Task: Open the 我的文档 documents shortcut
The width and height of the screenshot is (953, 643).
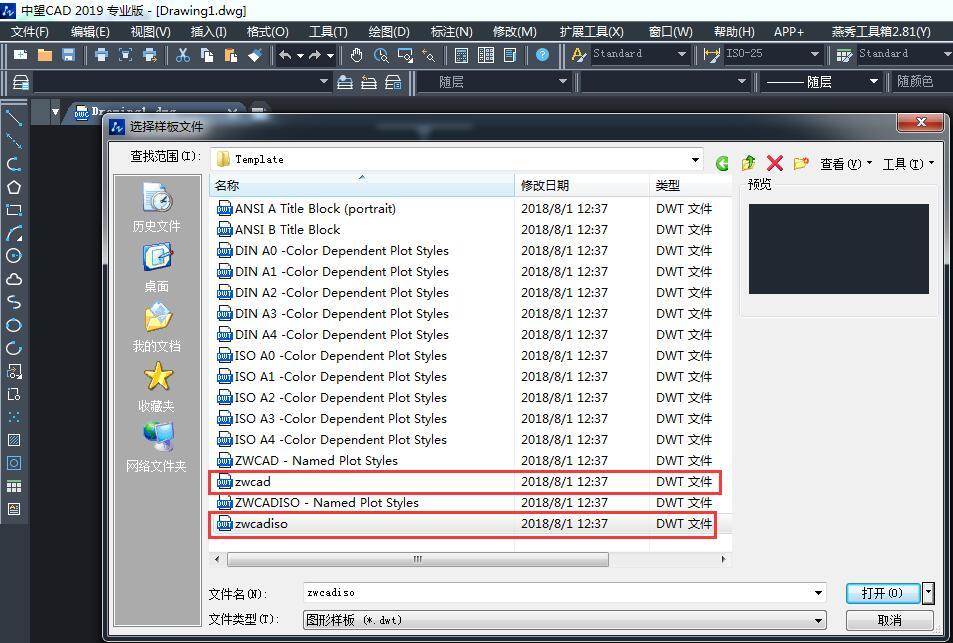Action: click(156, 328)
